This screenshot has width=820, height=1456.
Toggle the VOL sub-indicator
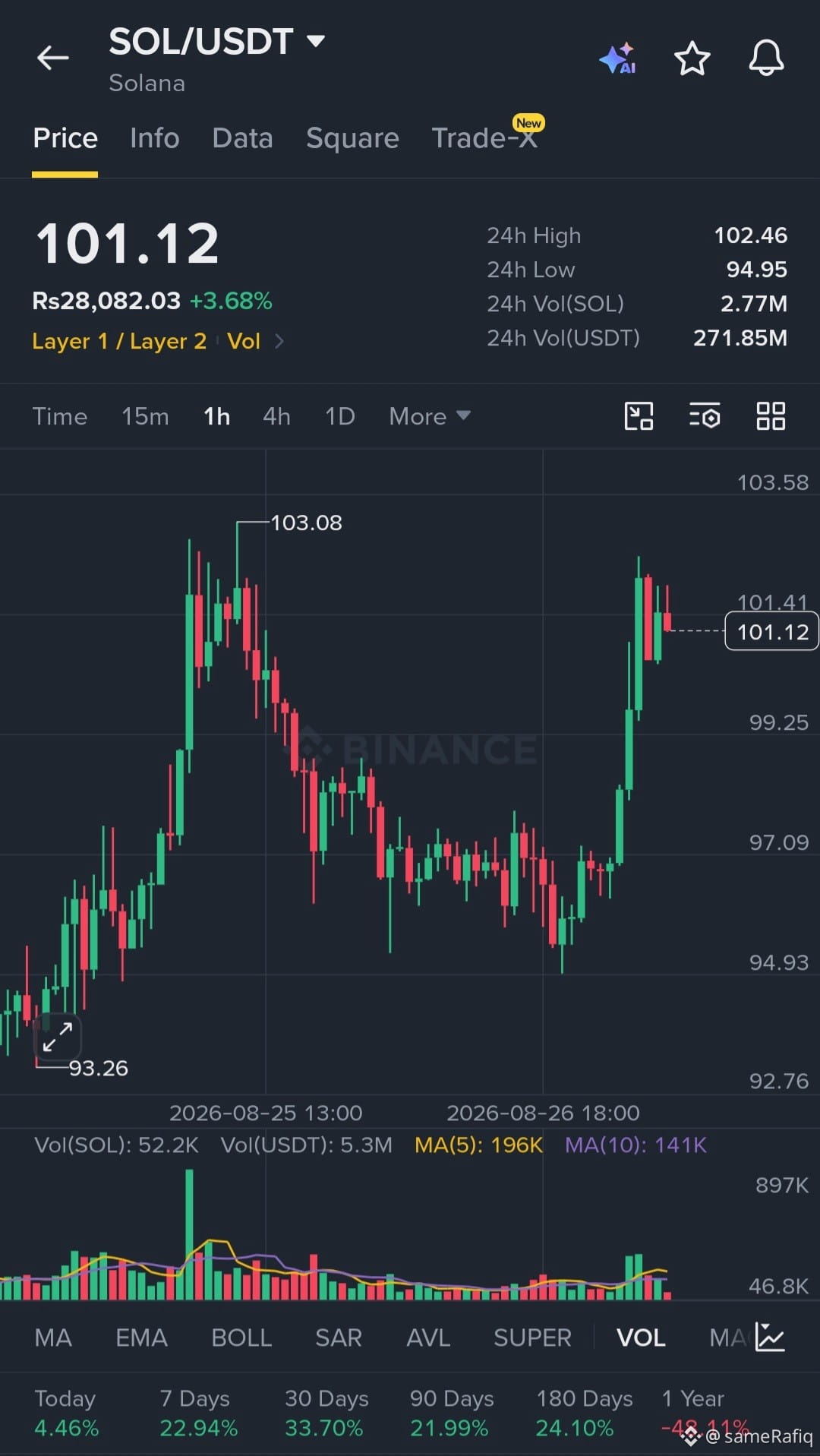click(x=641, y=1338)
